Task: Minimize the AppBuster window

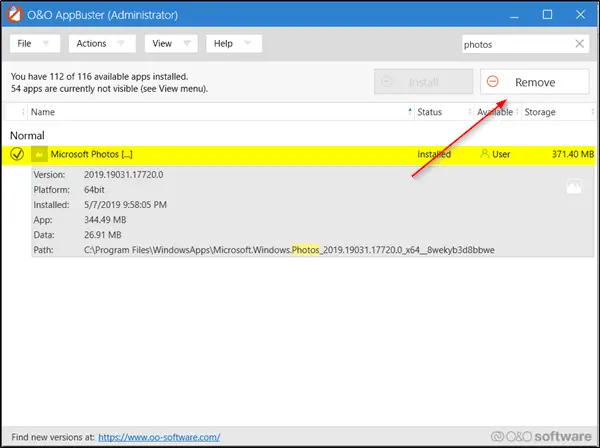Action: (514, 15)
